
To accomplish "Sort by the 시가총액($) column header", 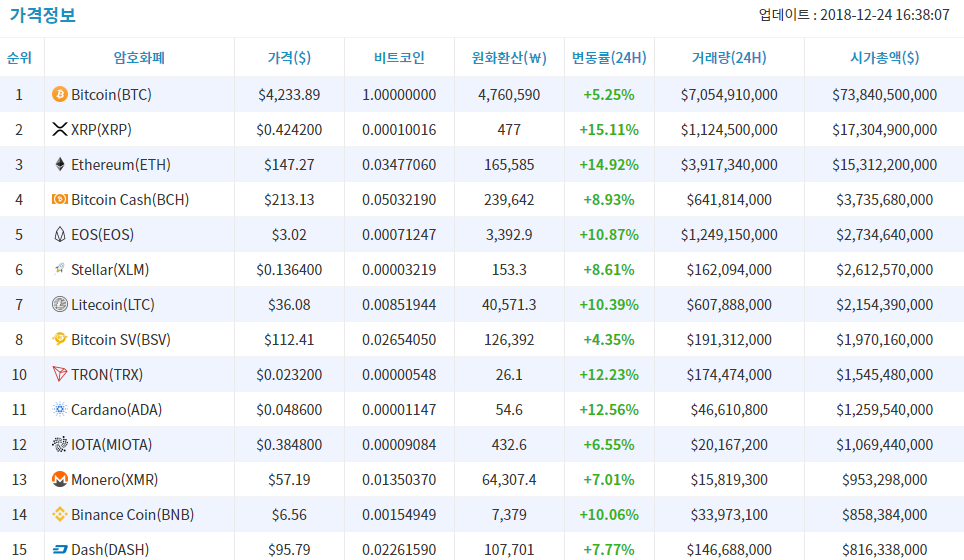I will (x=885, y=58).
